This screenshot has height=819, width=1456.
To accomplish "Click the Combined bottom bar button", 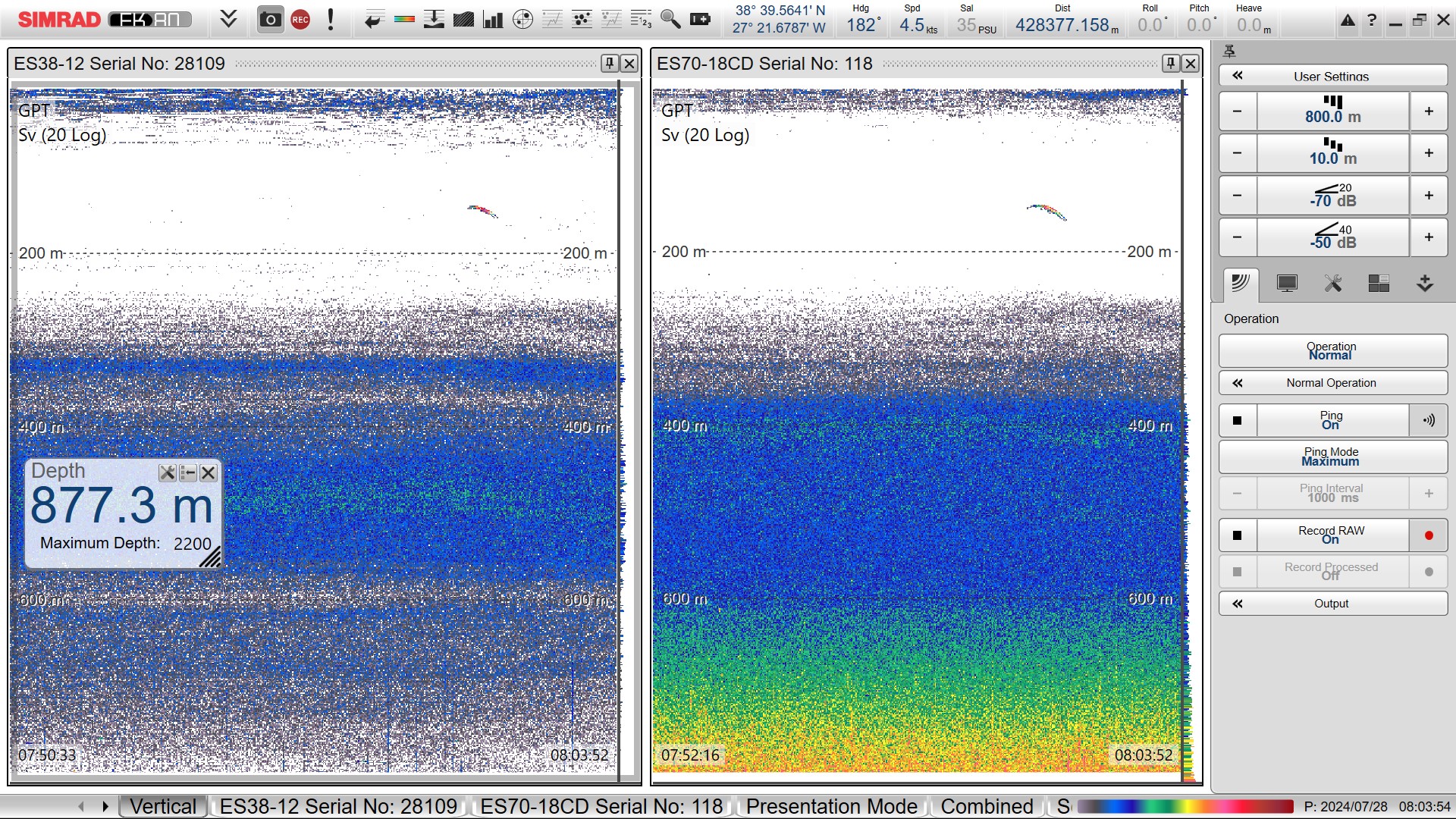I will [x=987, y=806].
